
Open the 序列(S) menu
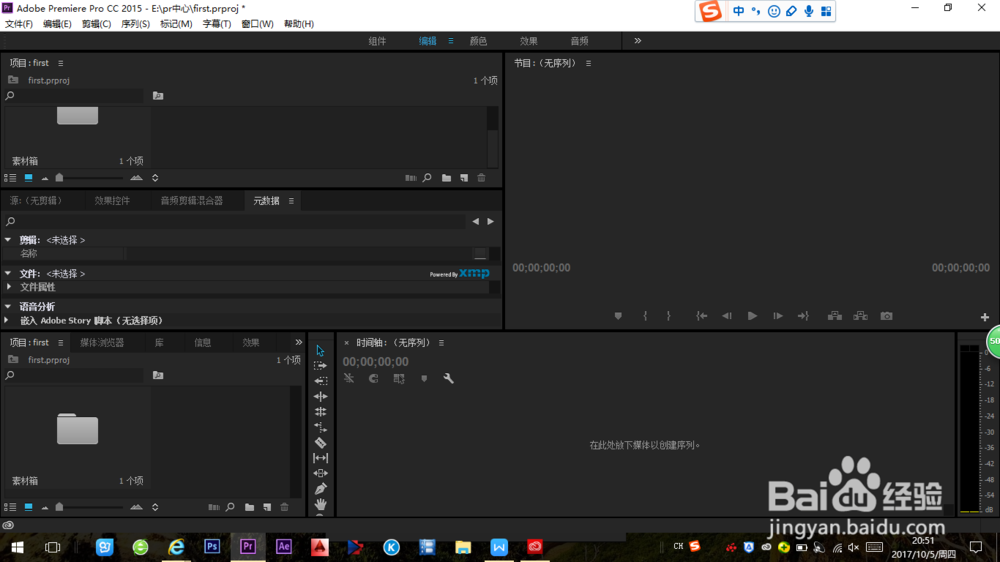[x=135, y=24]
